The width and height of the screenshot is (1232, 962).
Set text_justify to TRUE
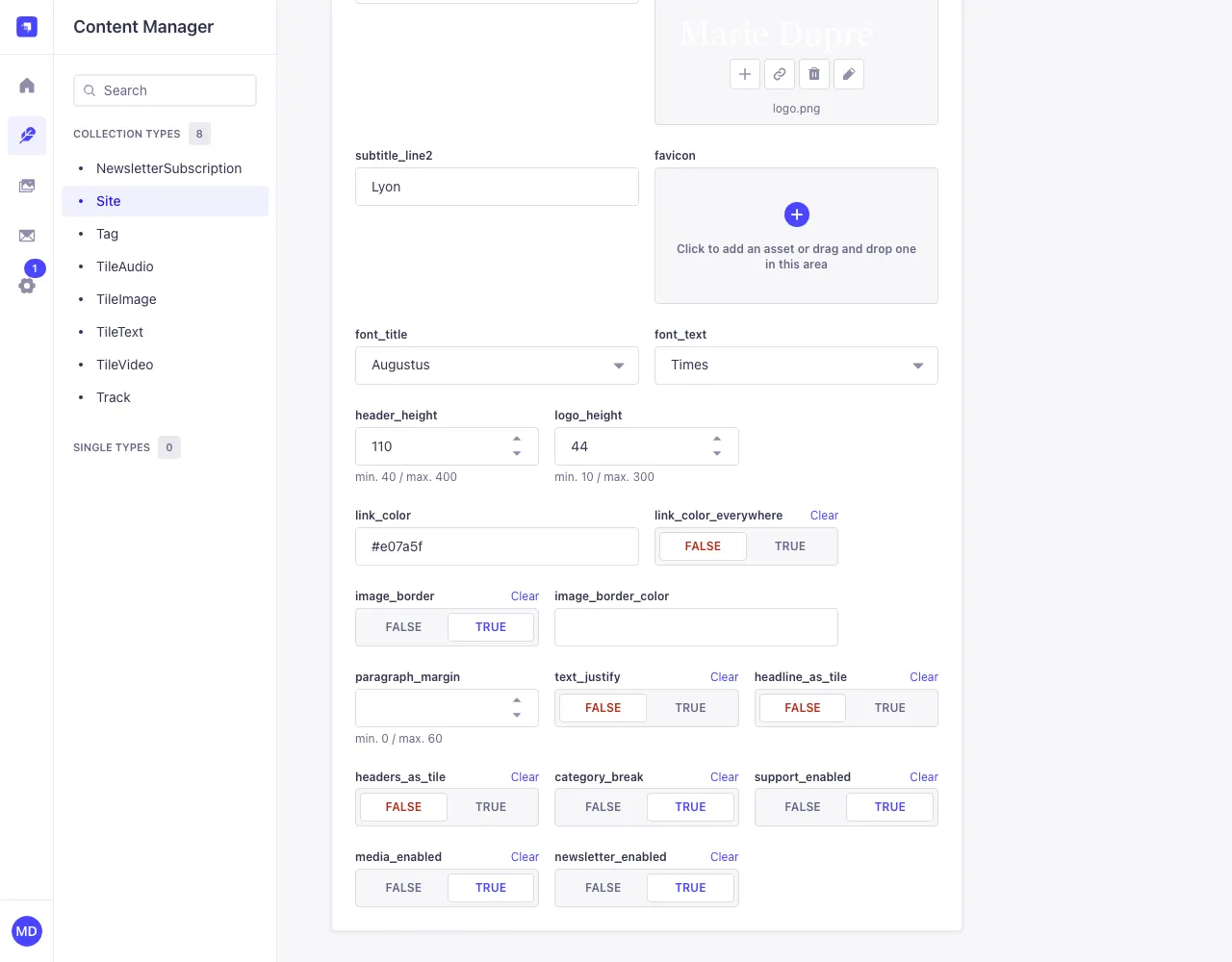(x=690, y=708)
